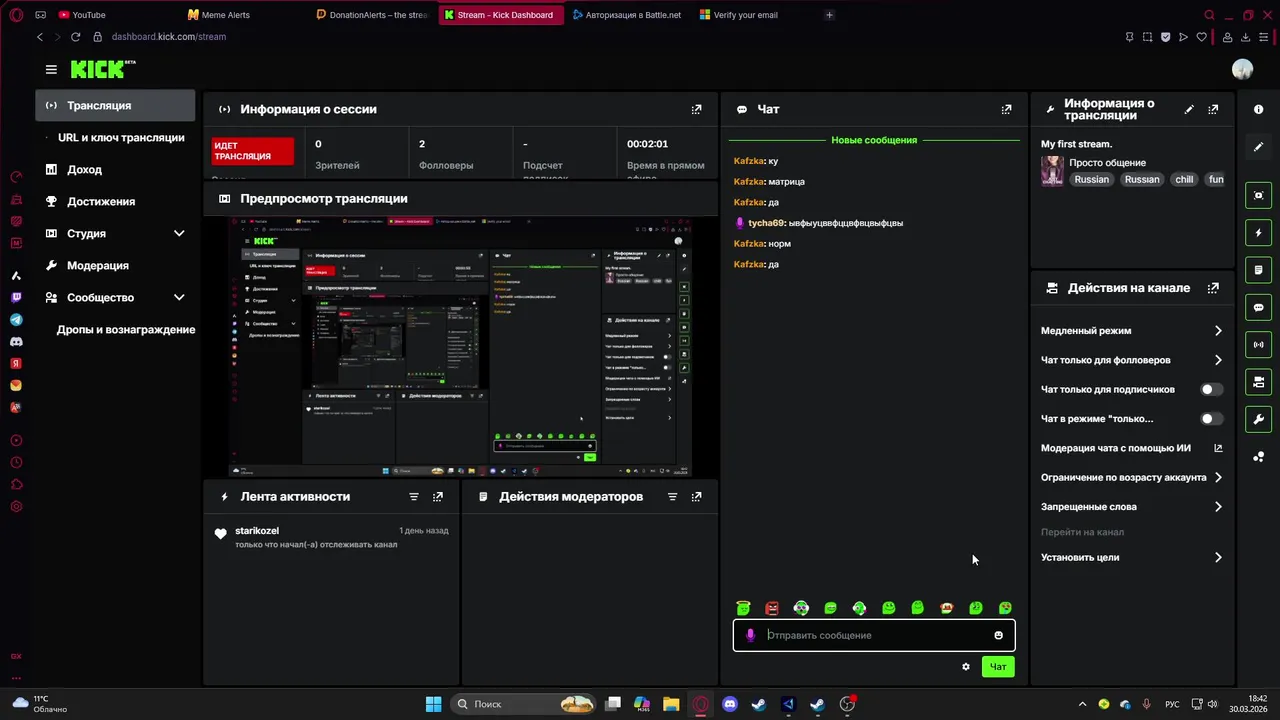The width and height of the screenshot is (1280, 720).
Task: Open AI chat moderation external link
Action: (x=1218, y=448)
